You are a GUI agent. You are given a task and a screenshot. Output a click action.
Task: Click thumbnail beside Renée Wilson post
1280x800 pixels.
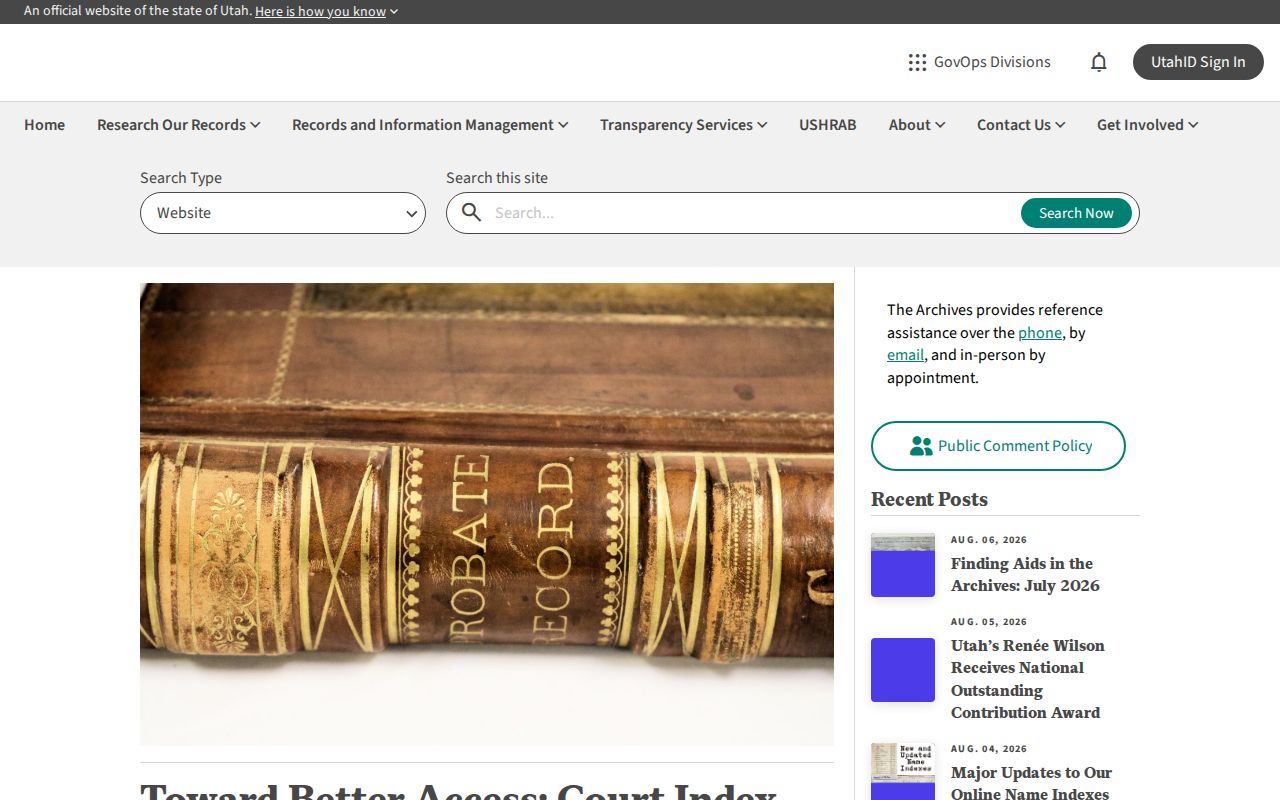tap(903, 670)
